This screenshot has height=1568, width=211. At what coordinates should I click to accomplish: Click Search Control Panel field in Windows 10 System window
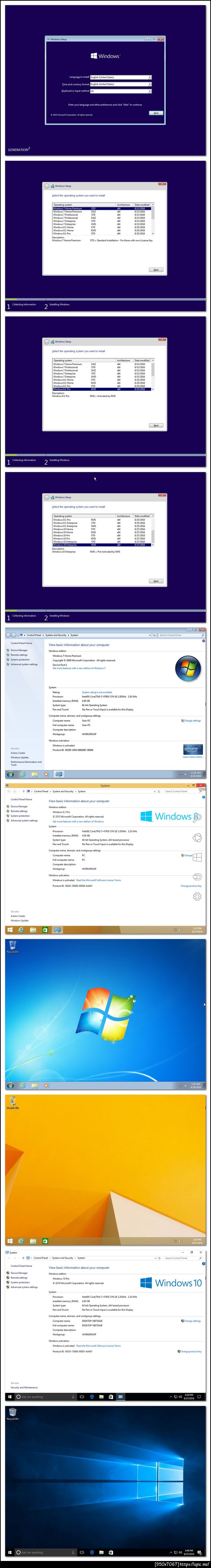pyautogui.click(x=184, y=1258)
